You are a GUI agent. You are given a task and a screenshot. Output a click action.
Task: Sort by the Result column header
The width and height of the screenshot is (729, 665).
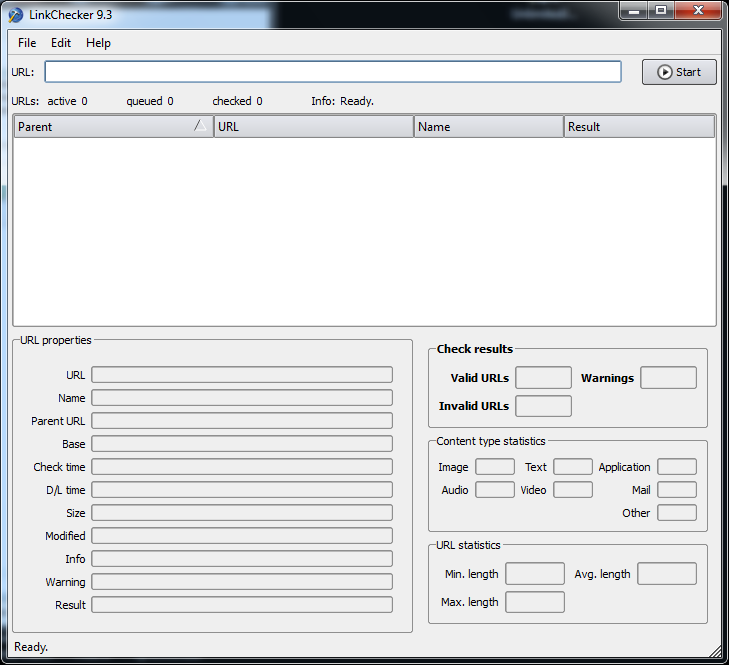(x=639, y=126)
